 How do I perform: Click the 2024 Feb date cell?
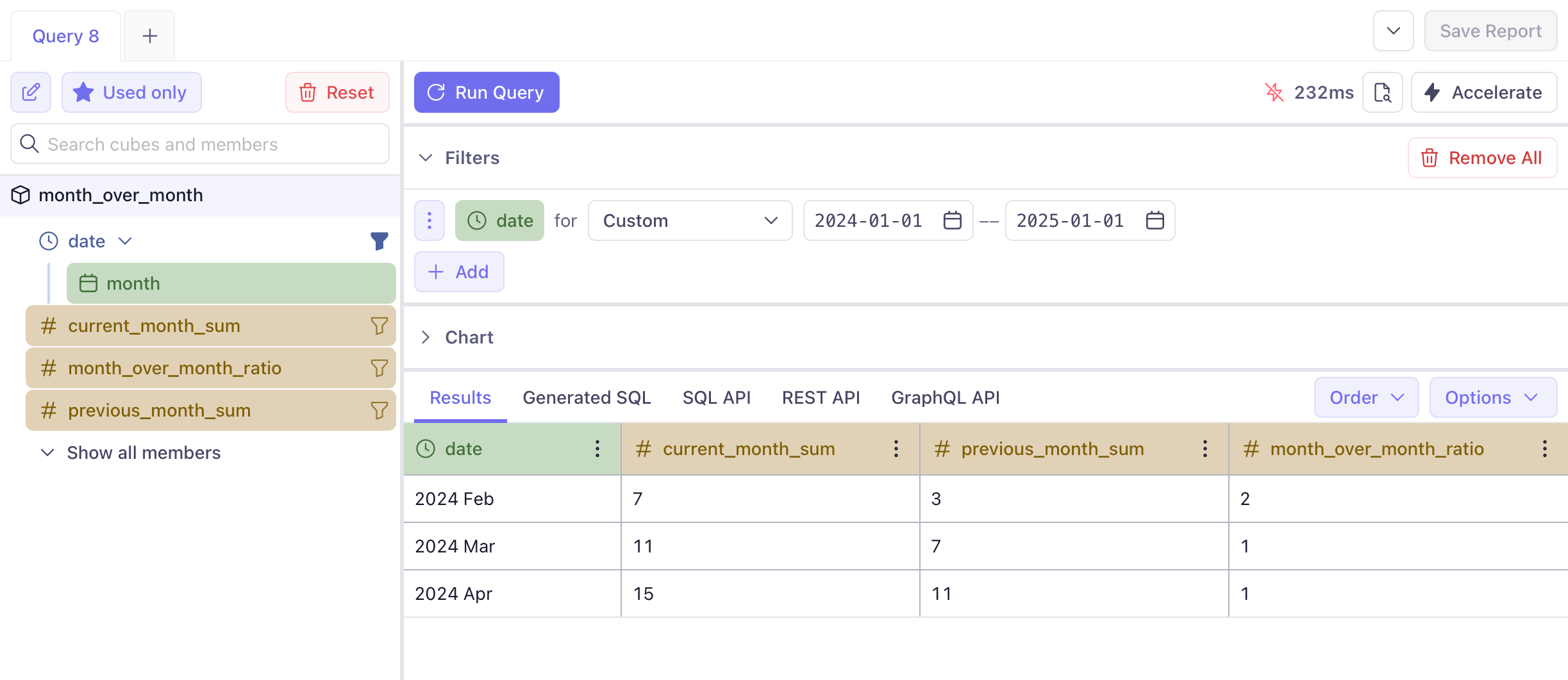(512, 499)
